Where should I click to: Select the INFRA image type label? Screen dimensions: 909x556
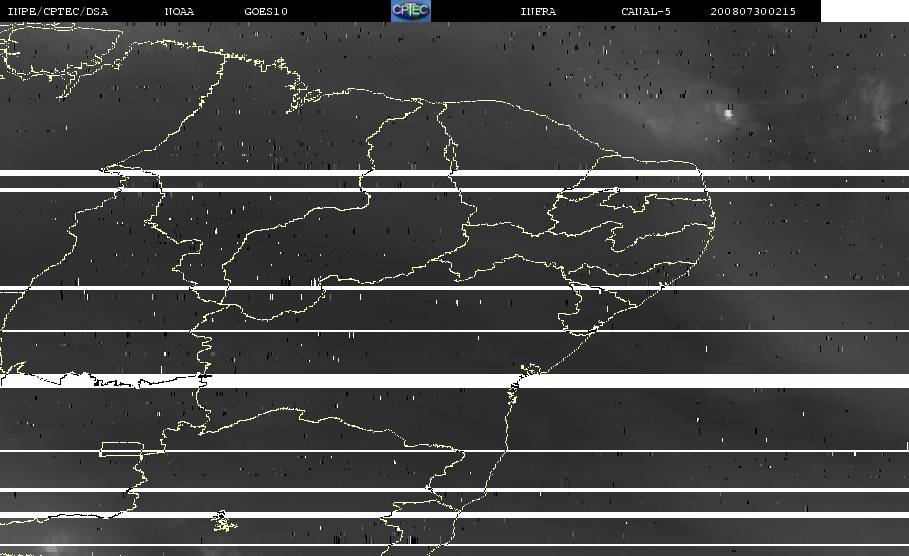tap(538, 11)
